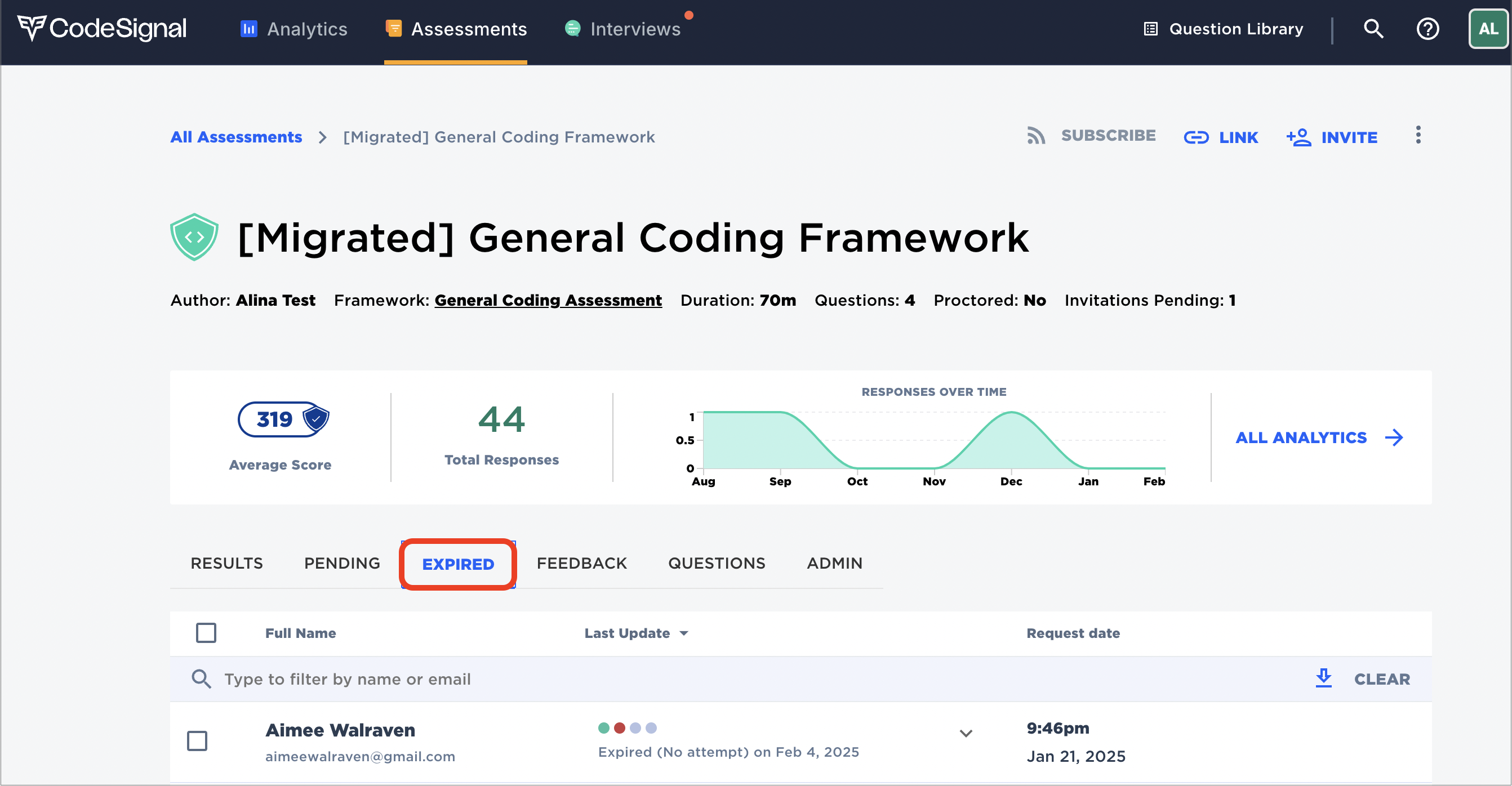This screenshot has height=786, width=1512.
Task: Select the EXPIRED tab
Action: point(458,564)
